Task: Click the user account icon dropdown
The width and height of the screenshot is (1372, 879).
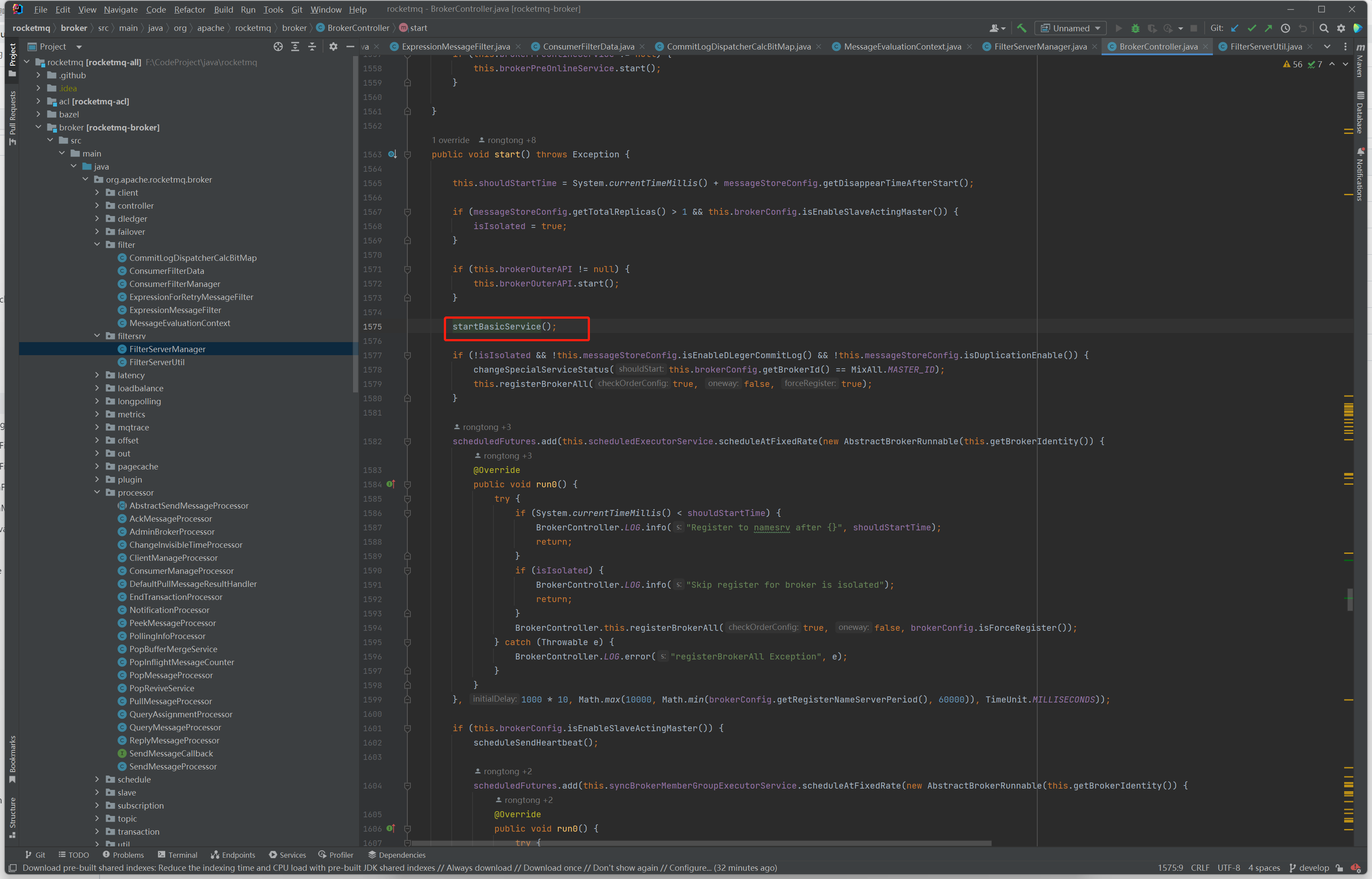Action: [x=997, y=28]
